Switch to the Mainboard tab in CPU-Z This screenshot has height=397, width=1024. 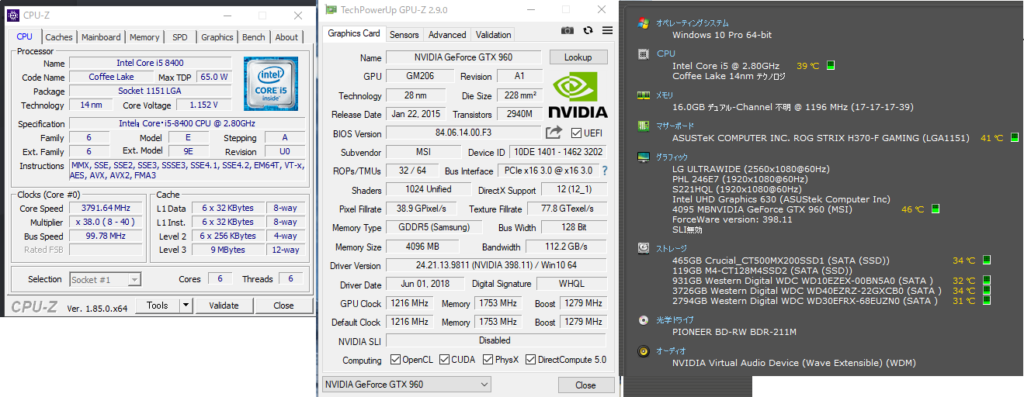tap(101, 37)
